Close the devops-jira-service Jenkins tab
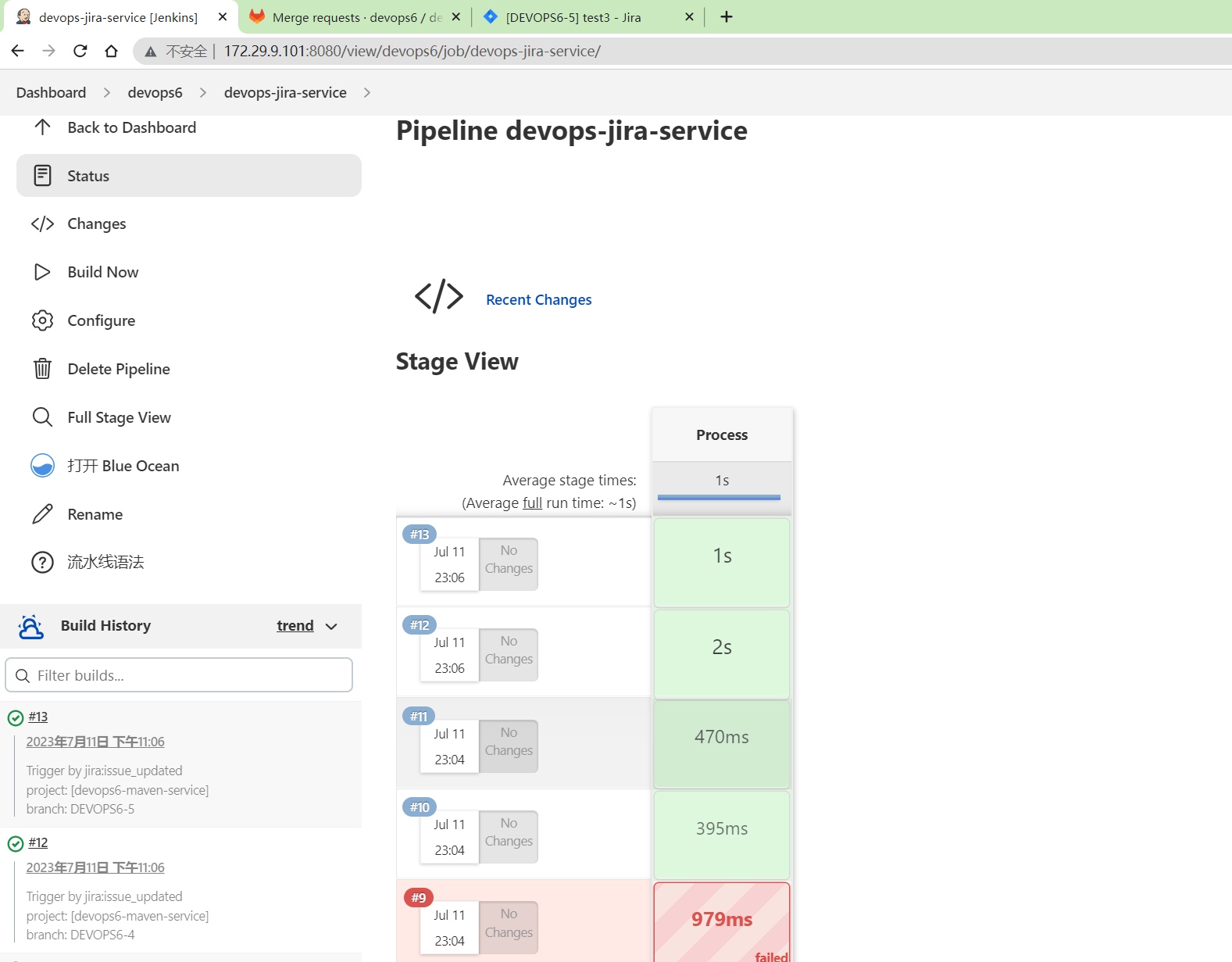1232x962 pixels. pyautogui.click(x=223, y=16)
